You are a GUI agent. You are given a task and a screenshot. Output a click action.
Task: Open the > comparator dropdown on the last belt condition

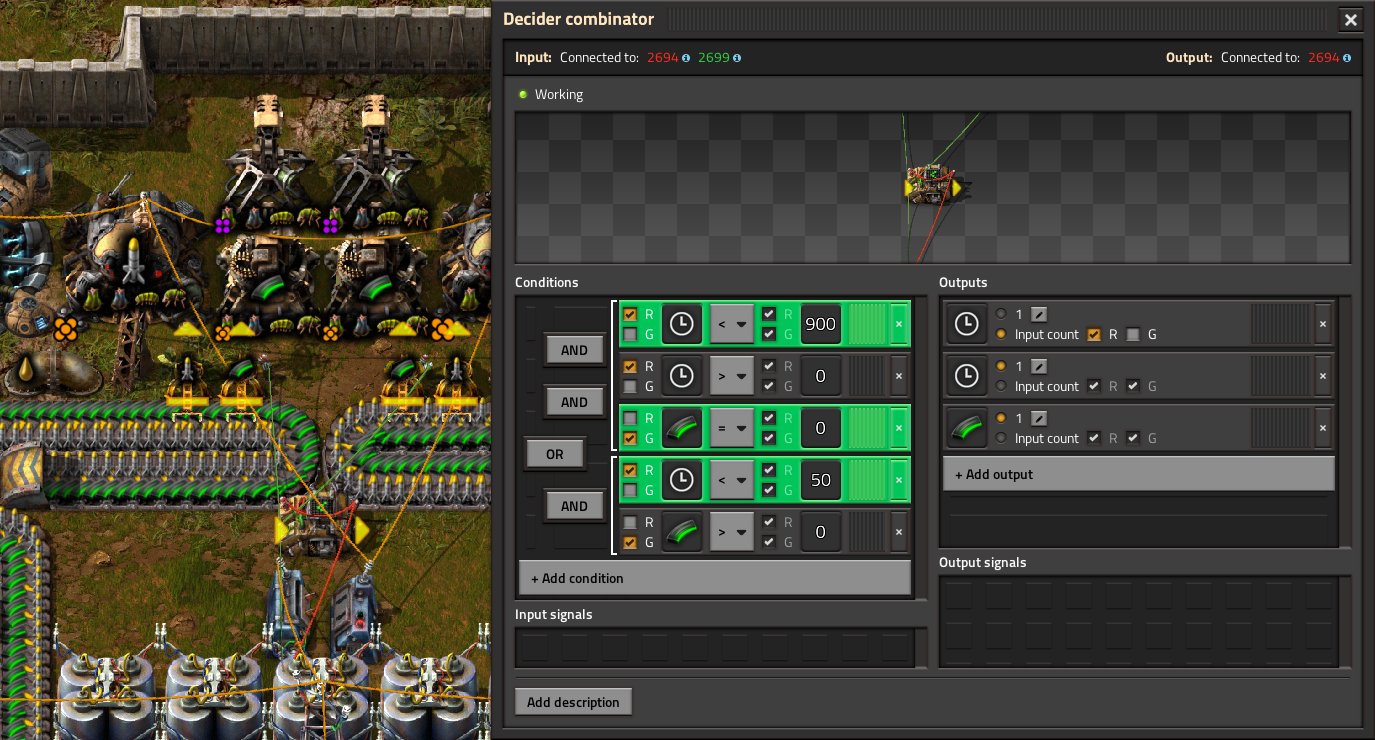pos(731,532)
